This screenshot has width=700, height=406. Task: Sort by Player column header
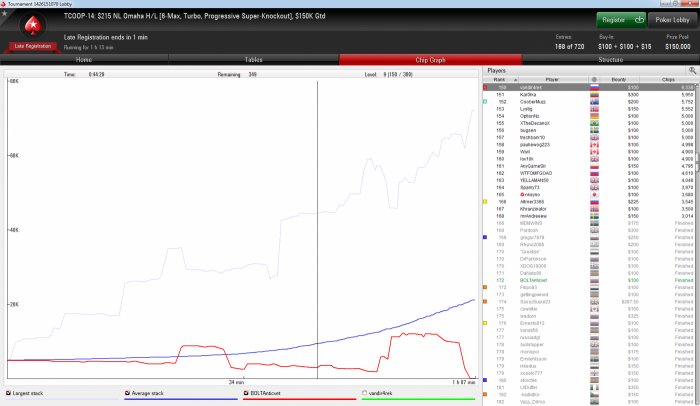pos(552,80)
